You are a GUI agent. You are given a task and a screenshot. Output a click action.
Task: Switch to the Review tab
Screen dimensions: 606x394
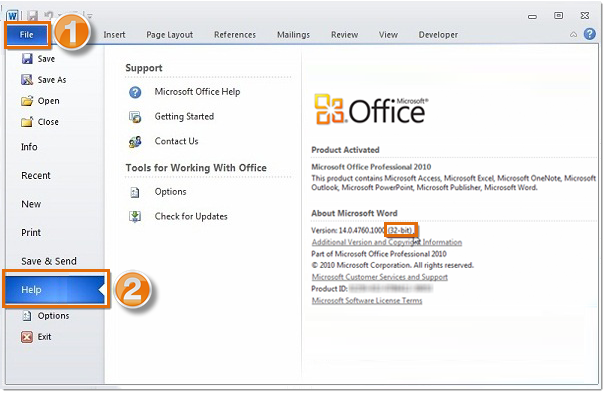point(344,35)
